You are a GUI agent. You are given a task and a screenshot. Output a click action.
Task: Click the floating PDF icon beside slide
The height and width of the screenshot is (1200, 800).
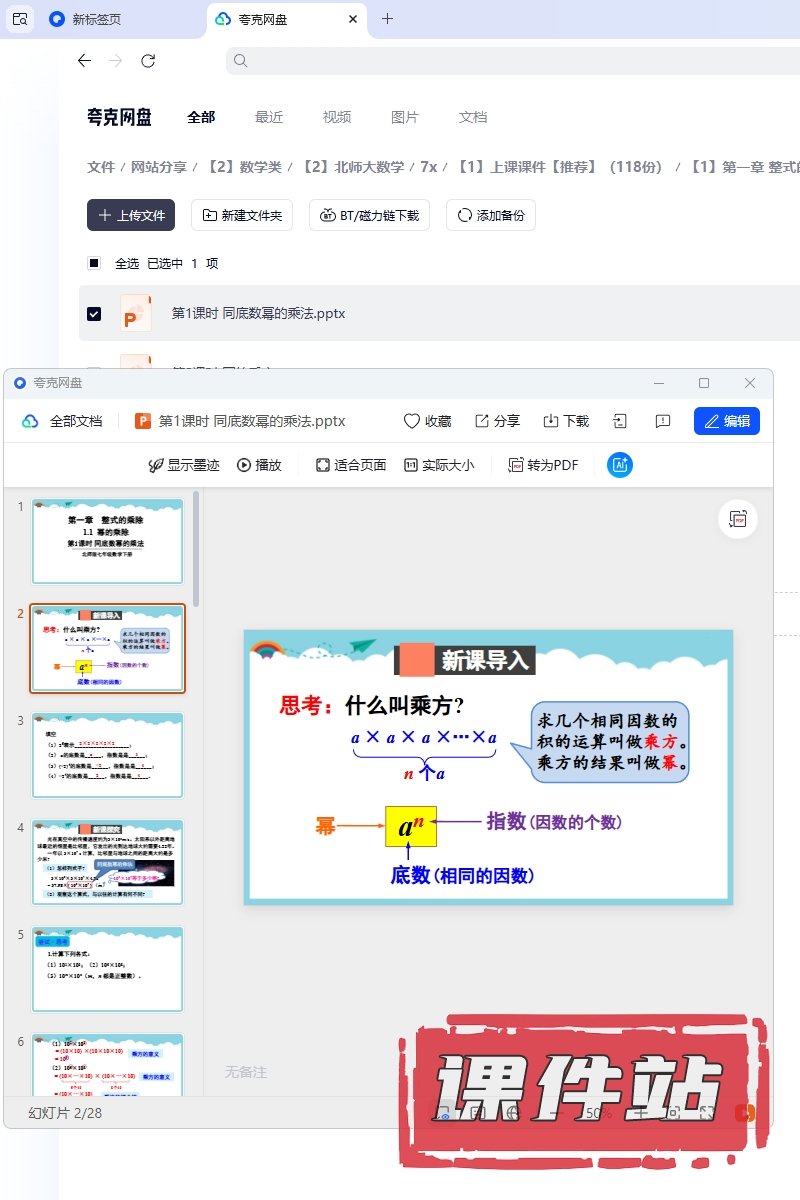pos(738,519)
